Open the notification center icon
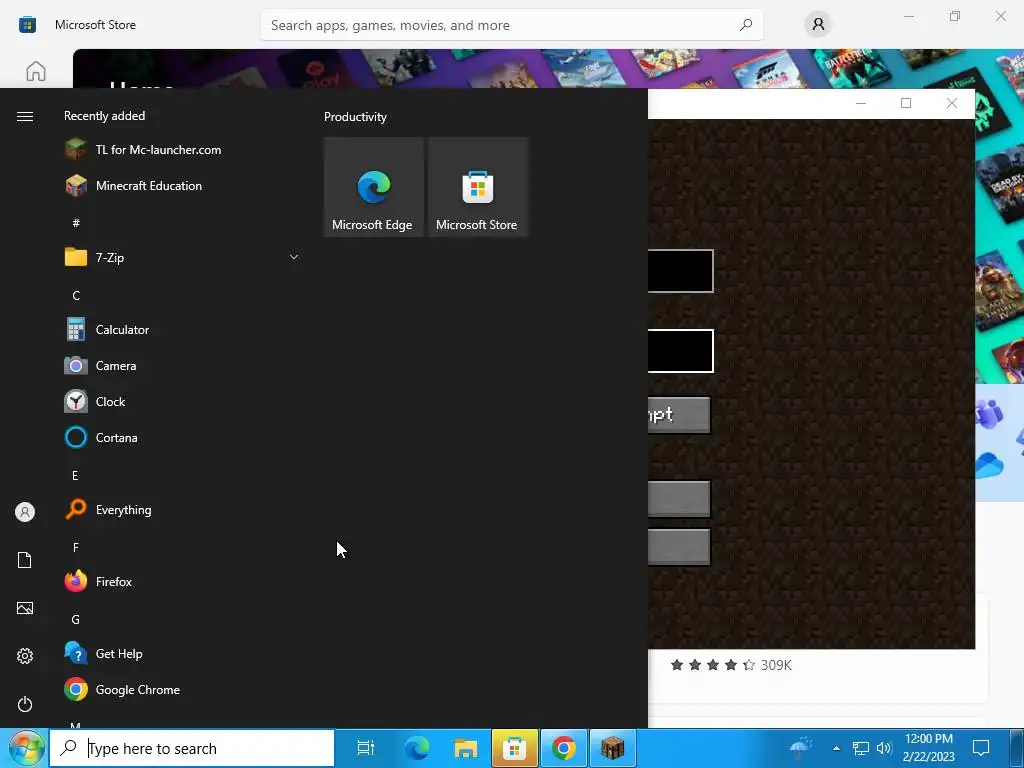Image resolution: width=1024 pixels, height=768 pixels. [x=981, y=748]
